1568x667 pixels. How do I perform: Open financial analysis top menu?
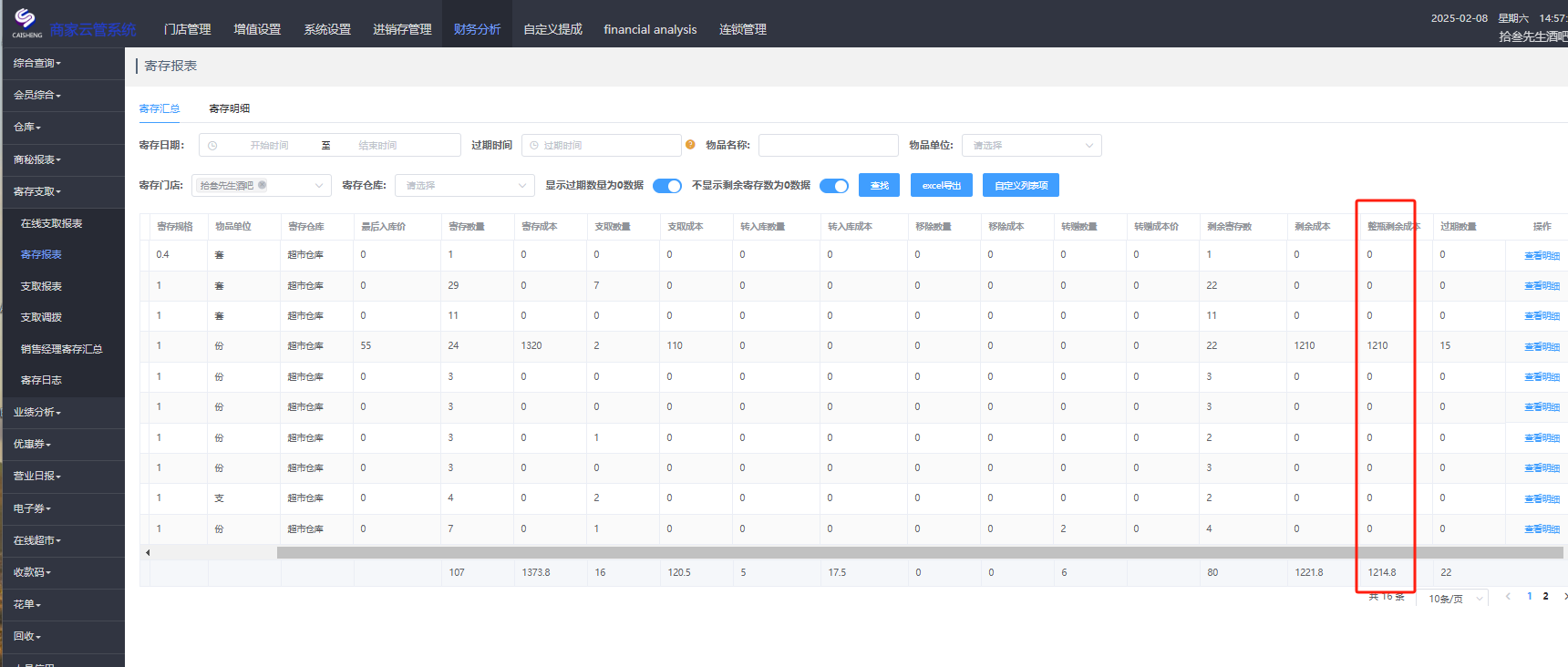[650, 29]
